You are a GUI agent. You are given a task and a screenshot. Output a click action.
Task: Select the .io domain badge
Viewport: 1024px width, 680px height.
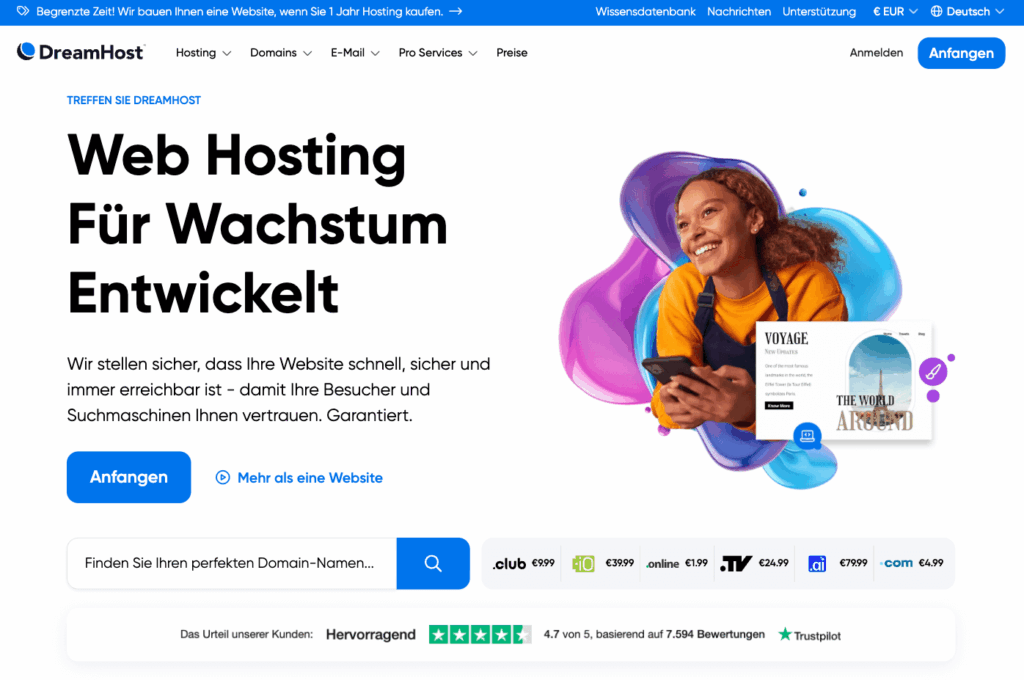point(583,563)
